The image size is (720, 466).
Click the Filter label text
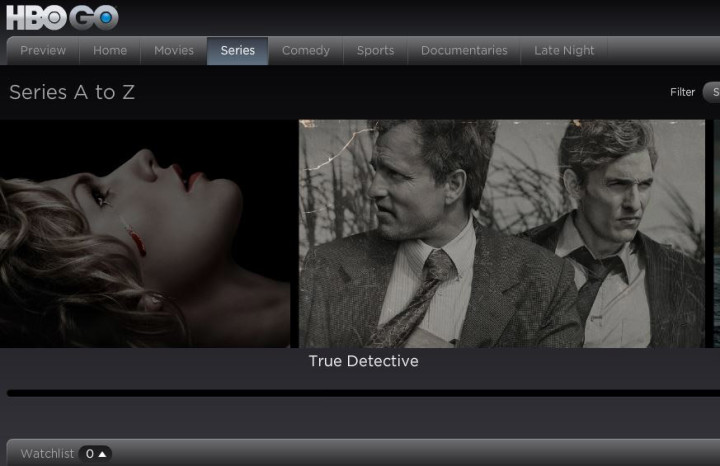pyautogui.click(x=682, y=92)
